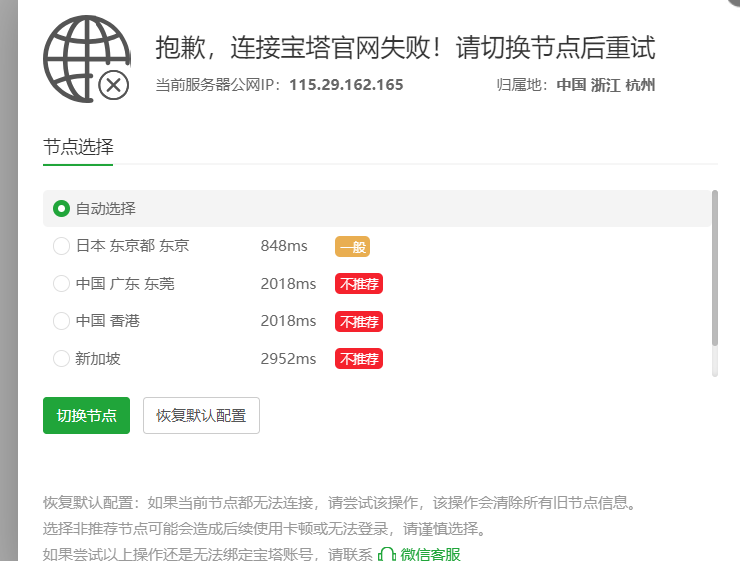Click the IP address 115.29.162.165
Viewport: 740px width, 561px height.
click(346, 85)
